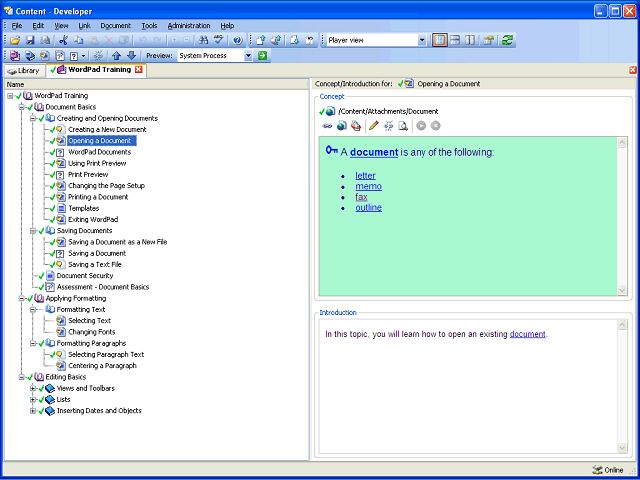Click the Check In document icon
The width and height of the screenshot is (640, 480).
(260, 40)
